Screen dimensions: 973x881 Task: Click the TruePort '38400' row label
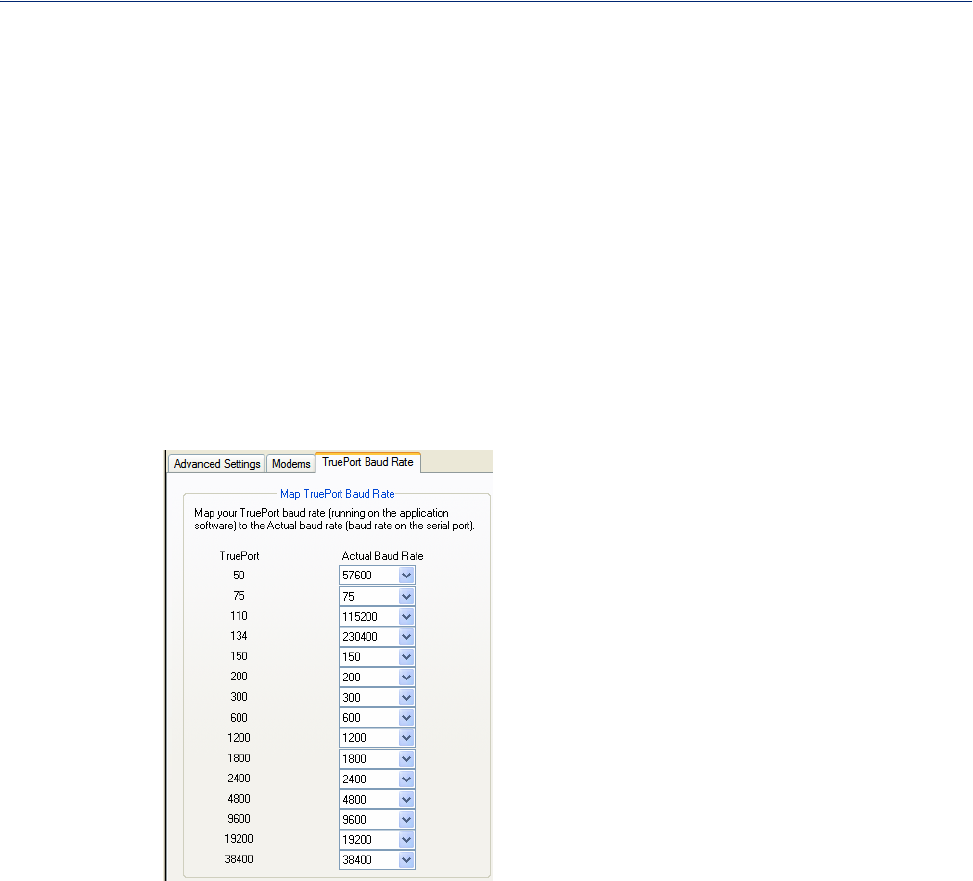pos(239,859)
